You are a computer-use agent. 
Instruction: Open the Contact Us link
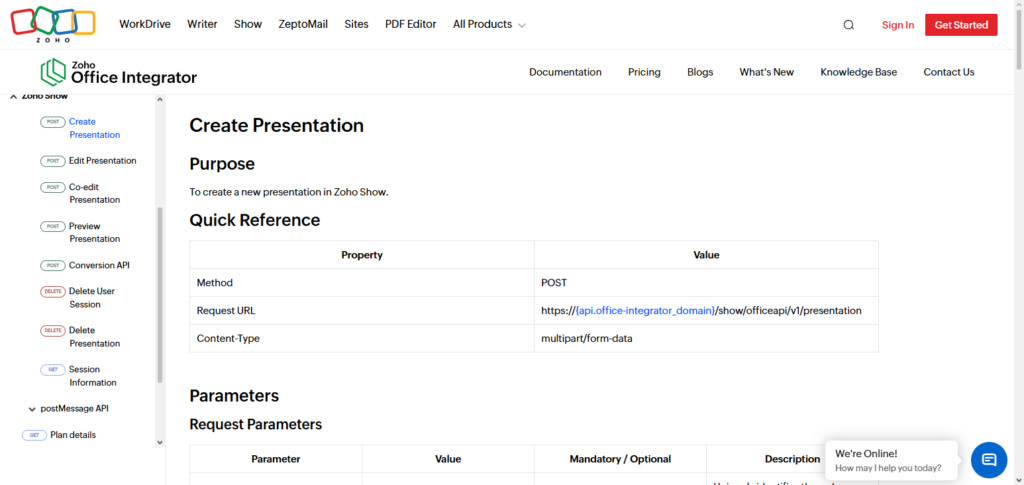(x=949, y=72)
